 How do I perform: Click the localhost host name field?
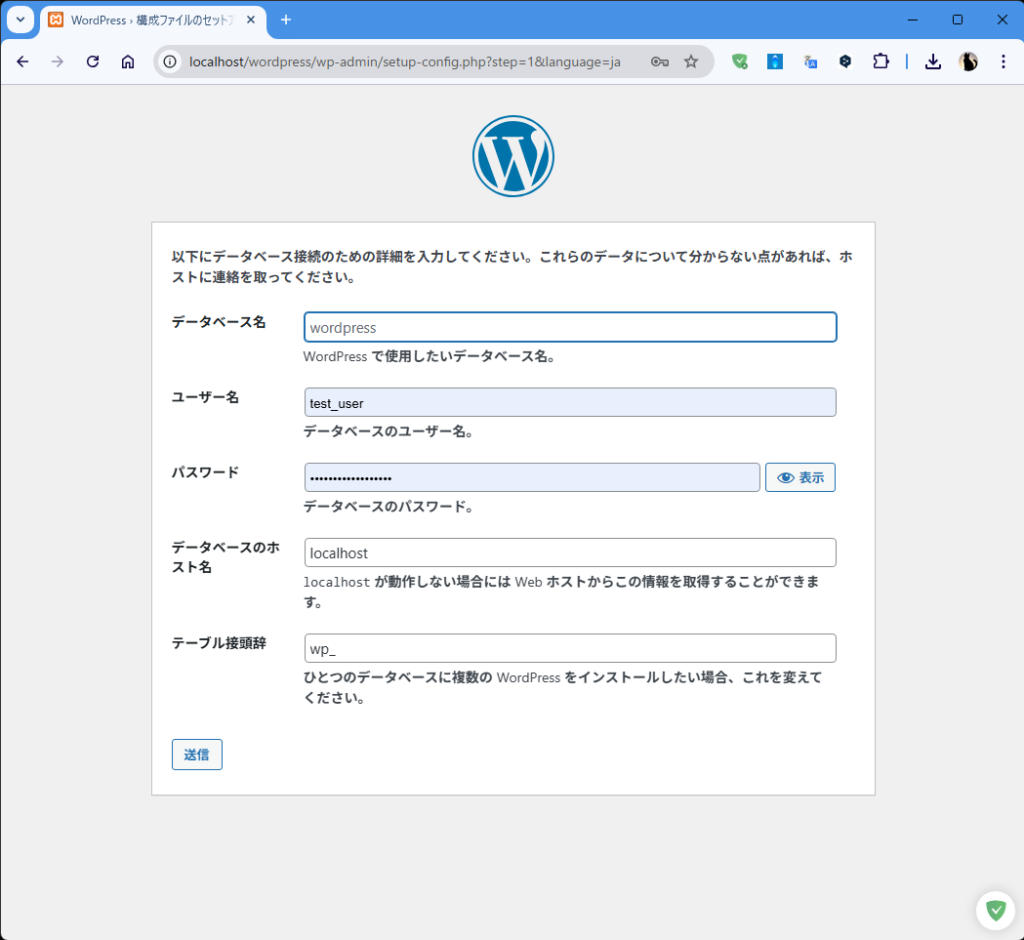click(x=570, y=553)
